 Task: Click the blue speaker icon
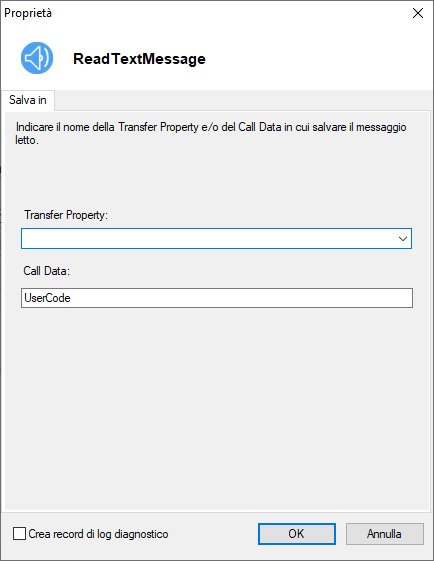(x=37, y=58)
